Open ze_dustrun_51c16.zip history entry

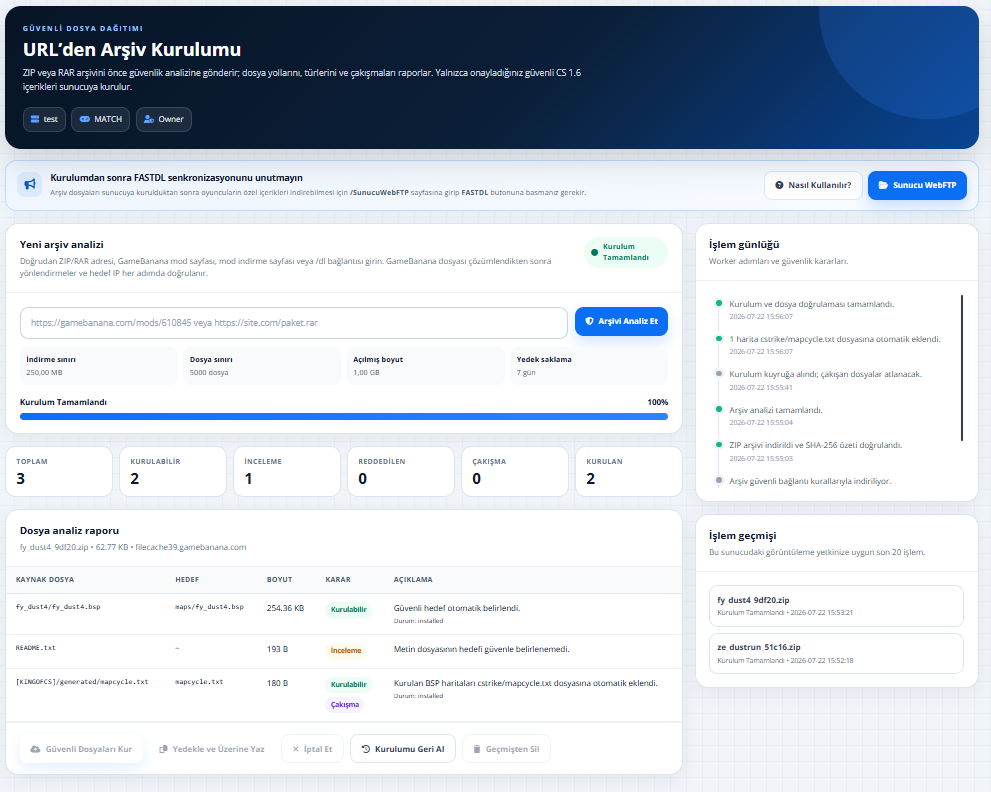click(836, 654)
